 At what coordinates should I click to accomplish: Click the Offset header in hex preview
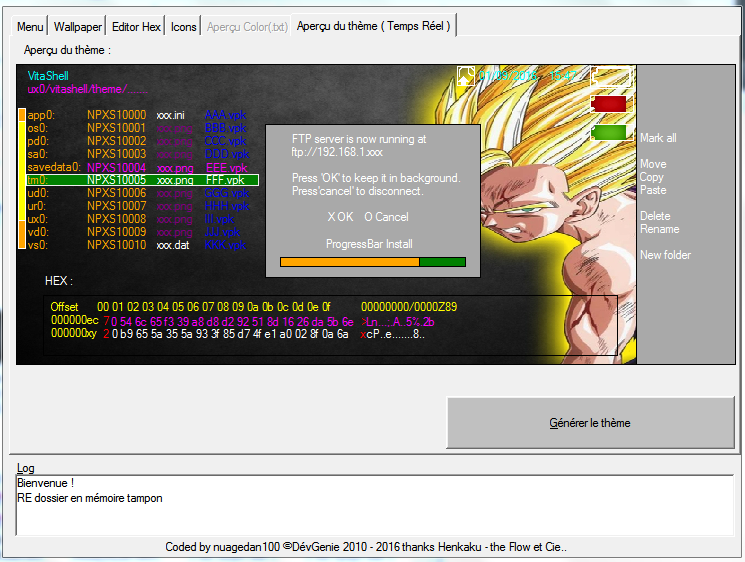pyautogui.click(x=64, y=307)
